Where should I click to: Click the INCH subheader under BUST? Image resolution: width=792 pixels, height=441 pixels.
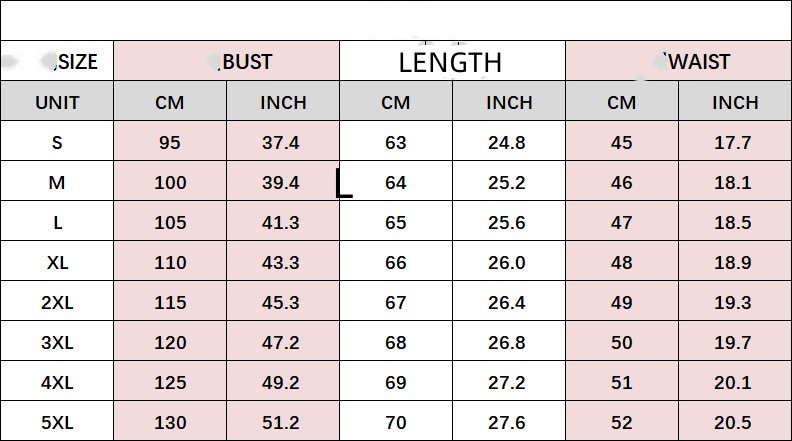click(283, 102)
